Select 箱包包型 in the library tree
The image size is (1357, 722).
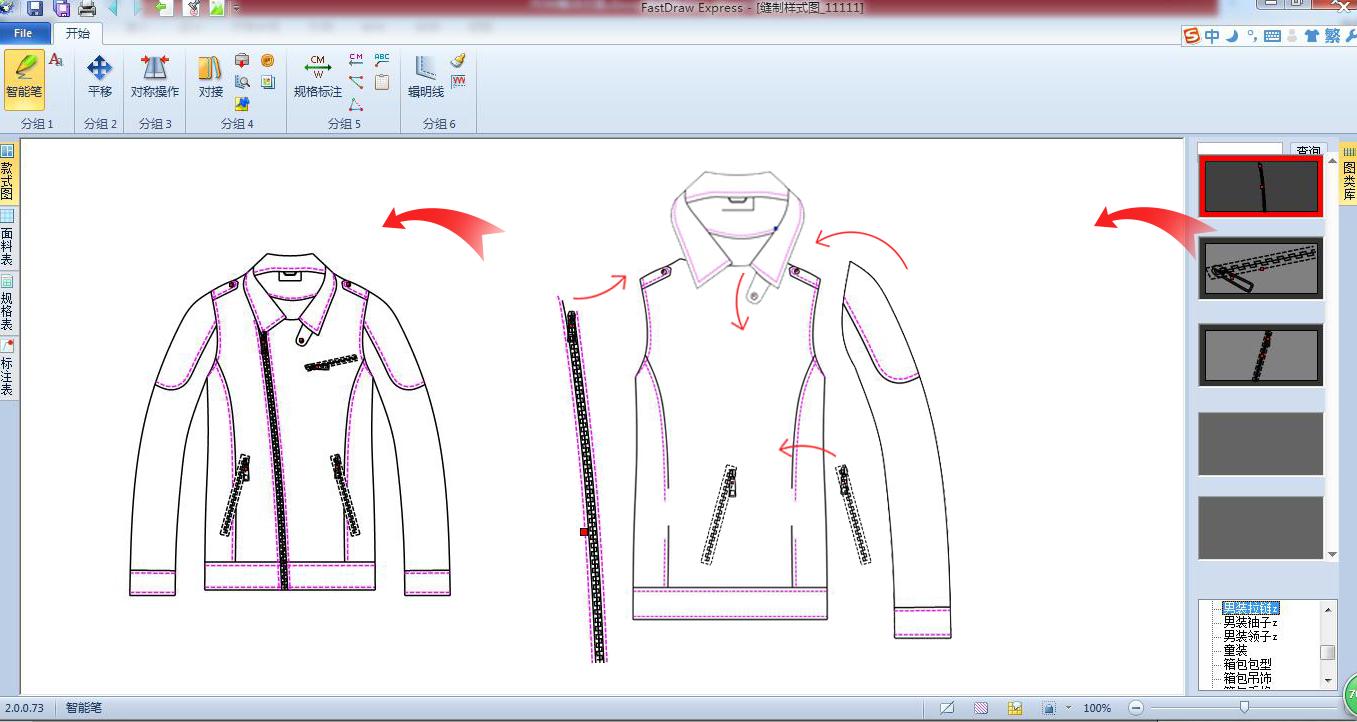point(1247,664)
